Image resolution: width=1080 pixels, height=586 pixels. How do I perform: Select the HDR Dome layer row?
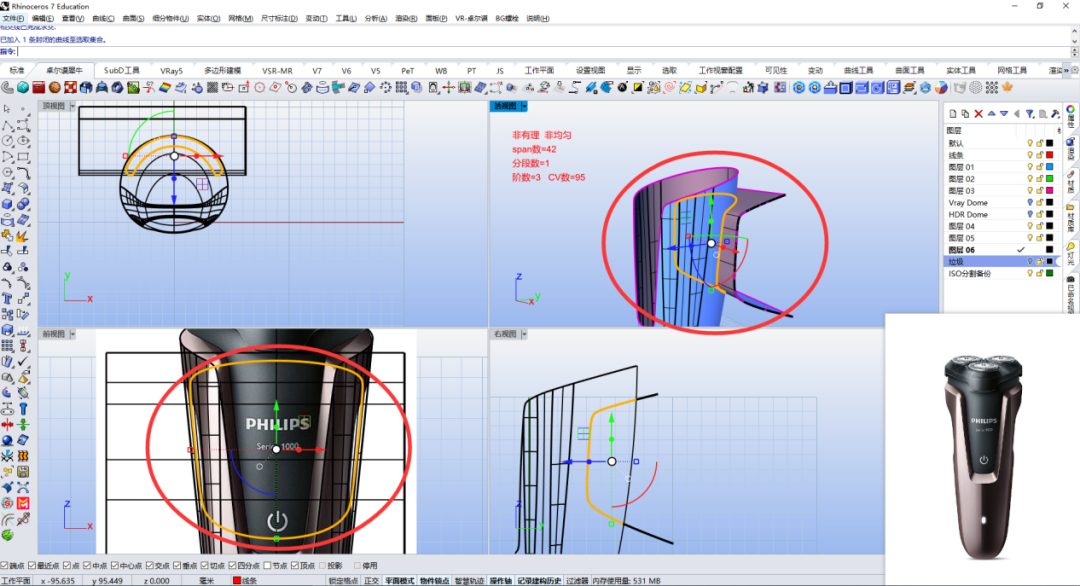pos(1001,215)
